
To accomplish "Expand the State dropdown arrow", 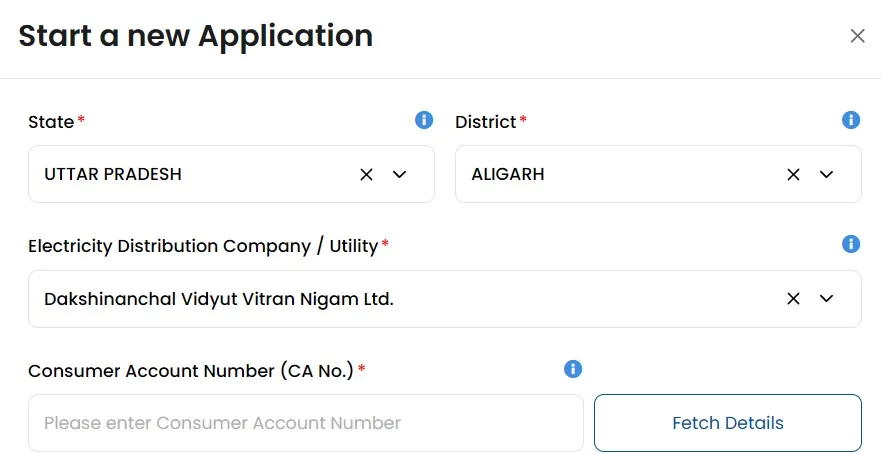I will tap(400, 174).
